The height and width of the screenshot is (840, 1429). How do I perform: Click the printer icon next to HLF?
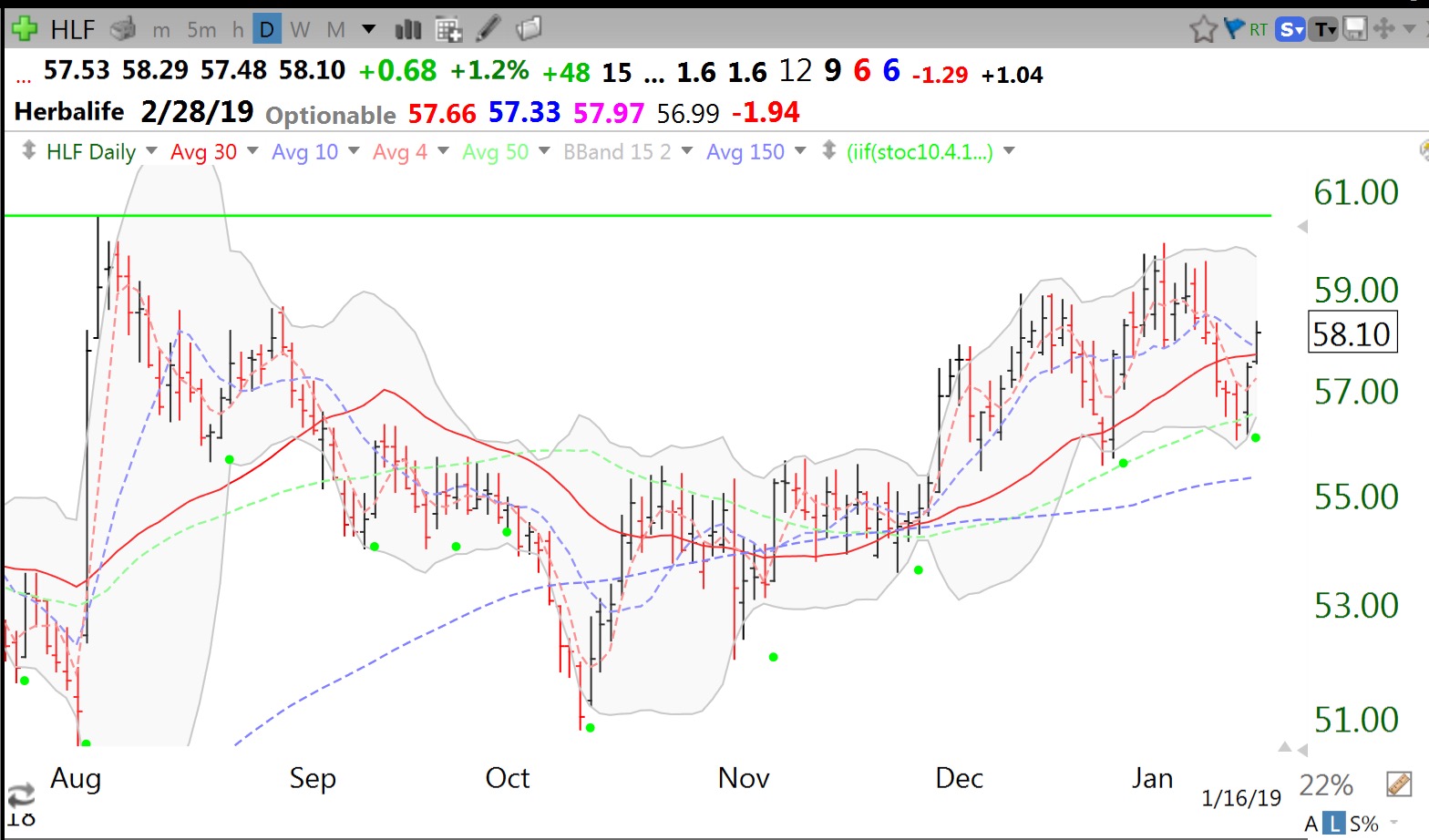[123, 29]
